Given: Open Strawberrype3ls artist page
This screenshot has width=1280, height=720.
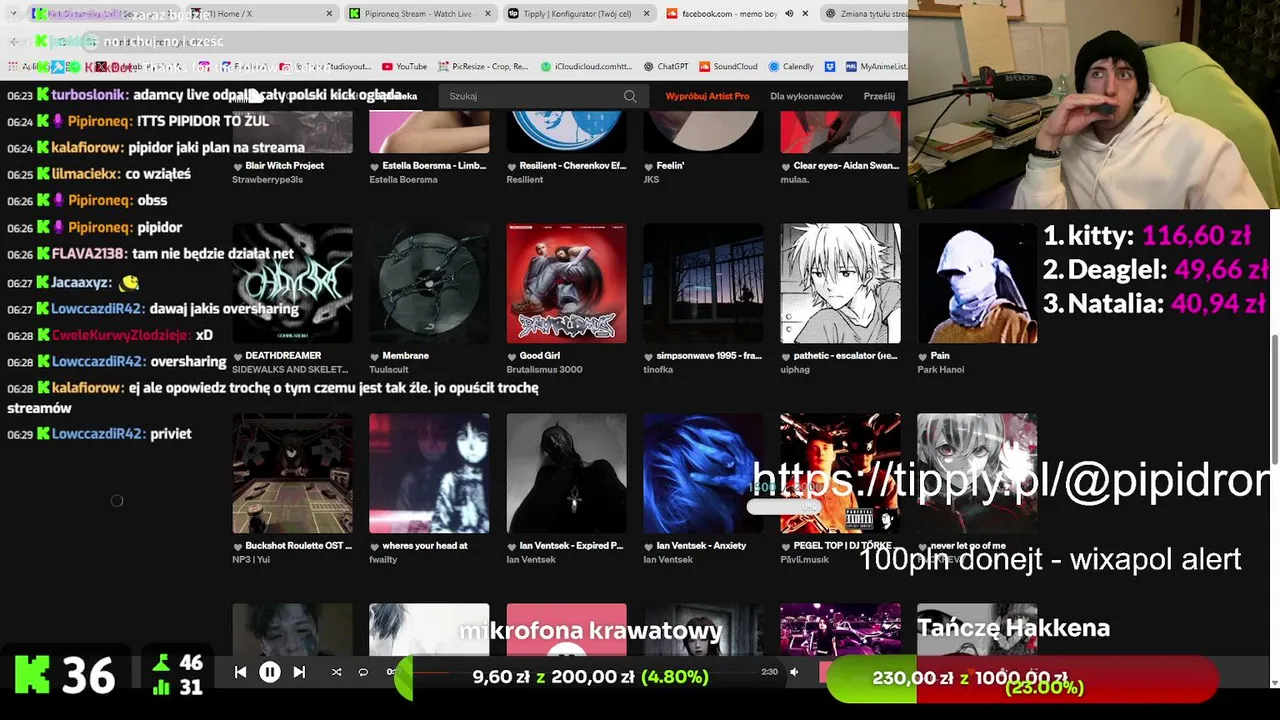Looking at the screenshot, I should point(267,180).
